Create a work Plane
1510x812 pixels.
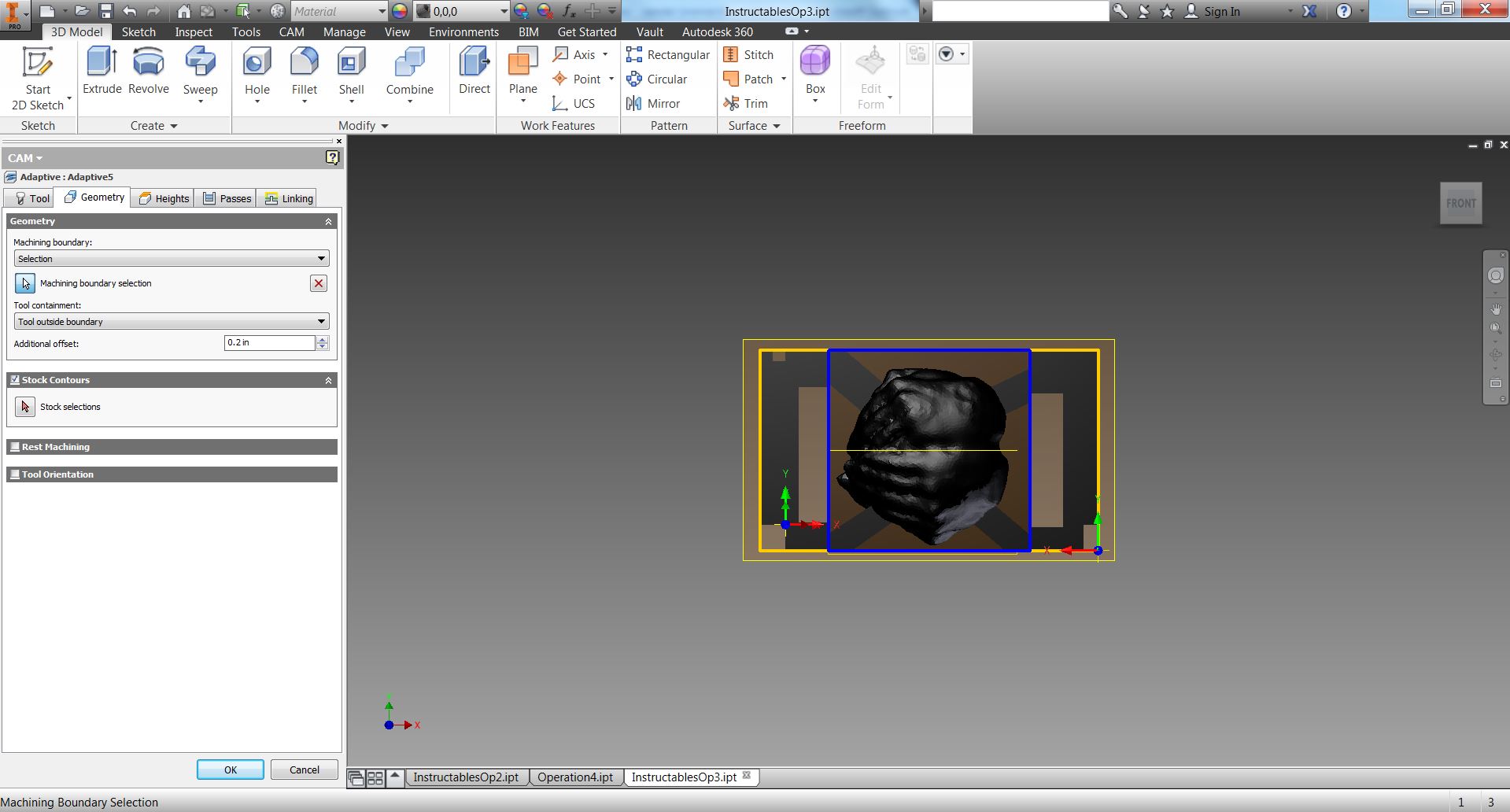[x=522, y=75]
